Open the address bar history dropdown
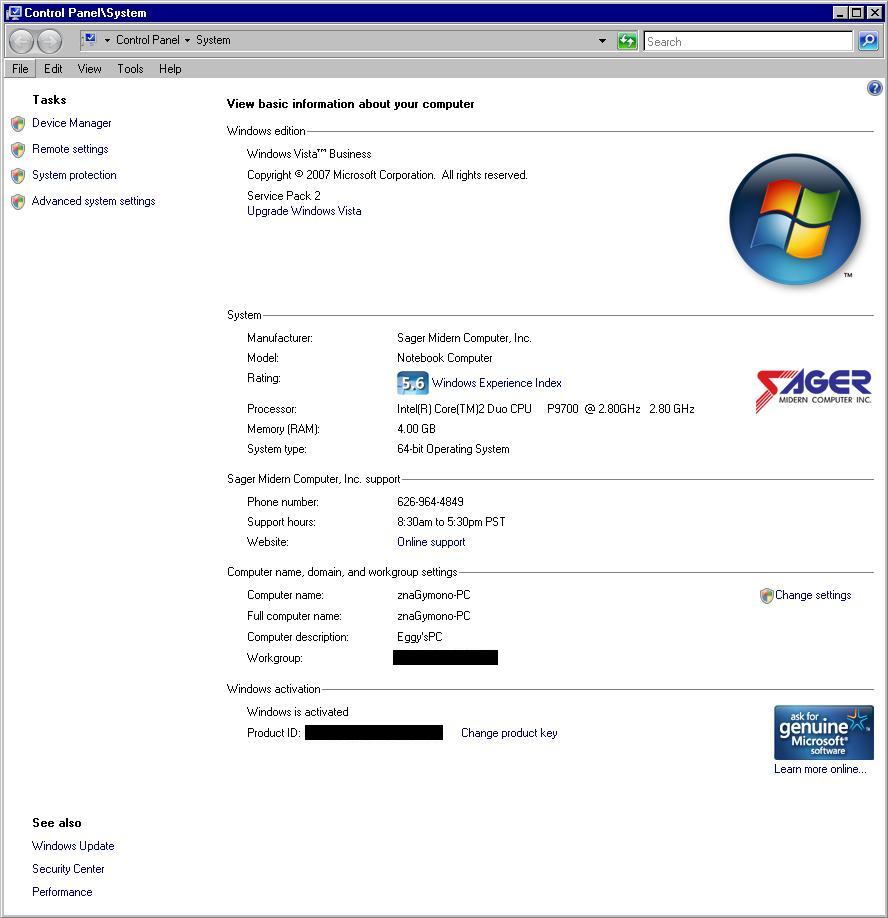Screen dimensions: 888x918 (602, 41)
